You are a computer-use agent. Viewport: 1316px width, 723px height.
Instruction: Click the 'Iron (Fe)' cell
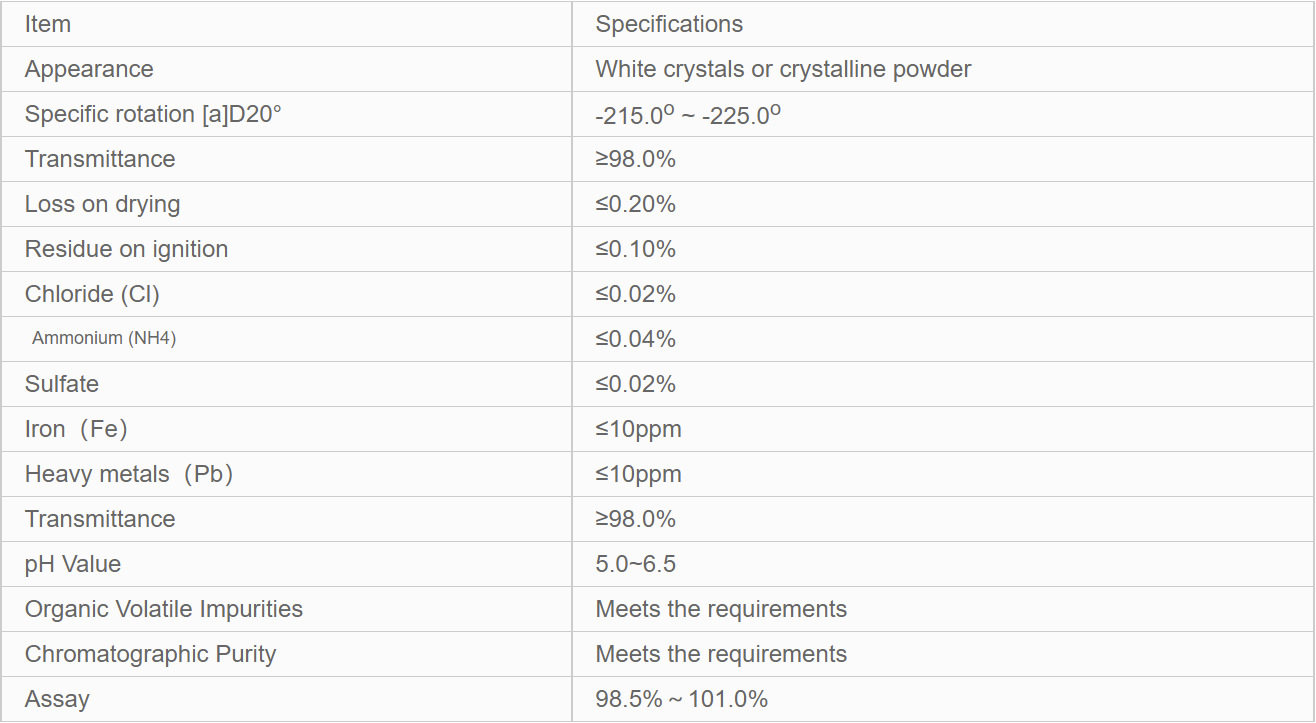[x=76, y=429]
